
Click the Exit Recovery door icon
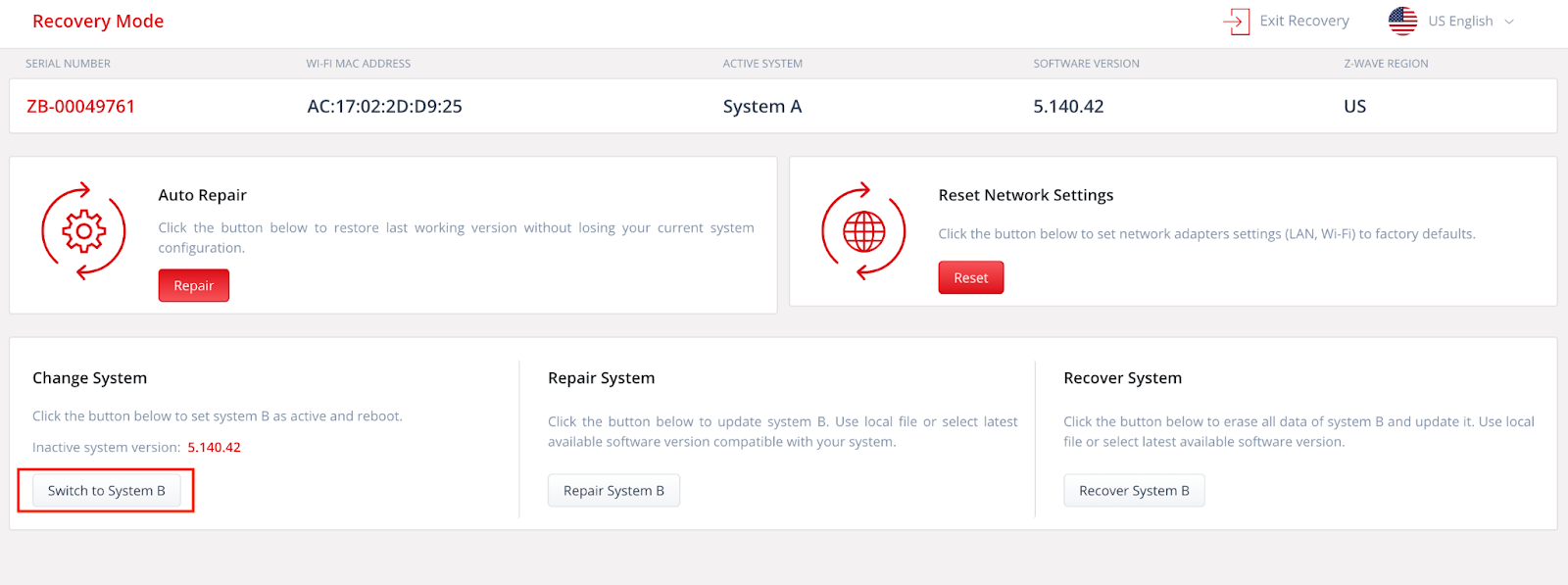[x=1237, y=21]
